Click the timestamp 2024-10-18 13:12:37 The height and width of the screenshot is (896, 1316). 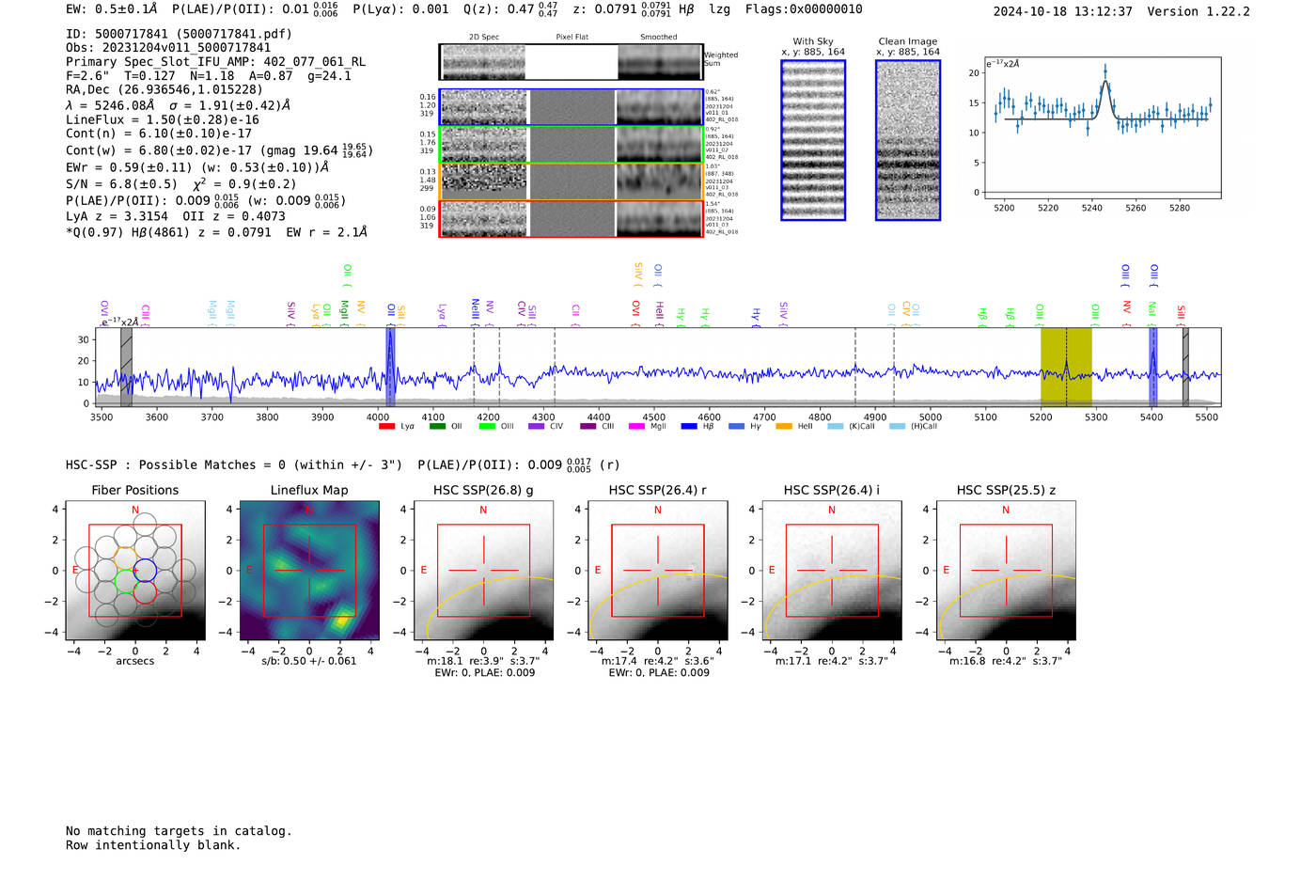1063,12
